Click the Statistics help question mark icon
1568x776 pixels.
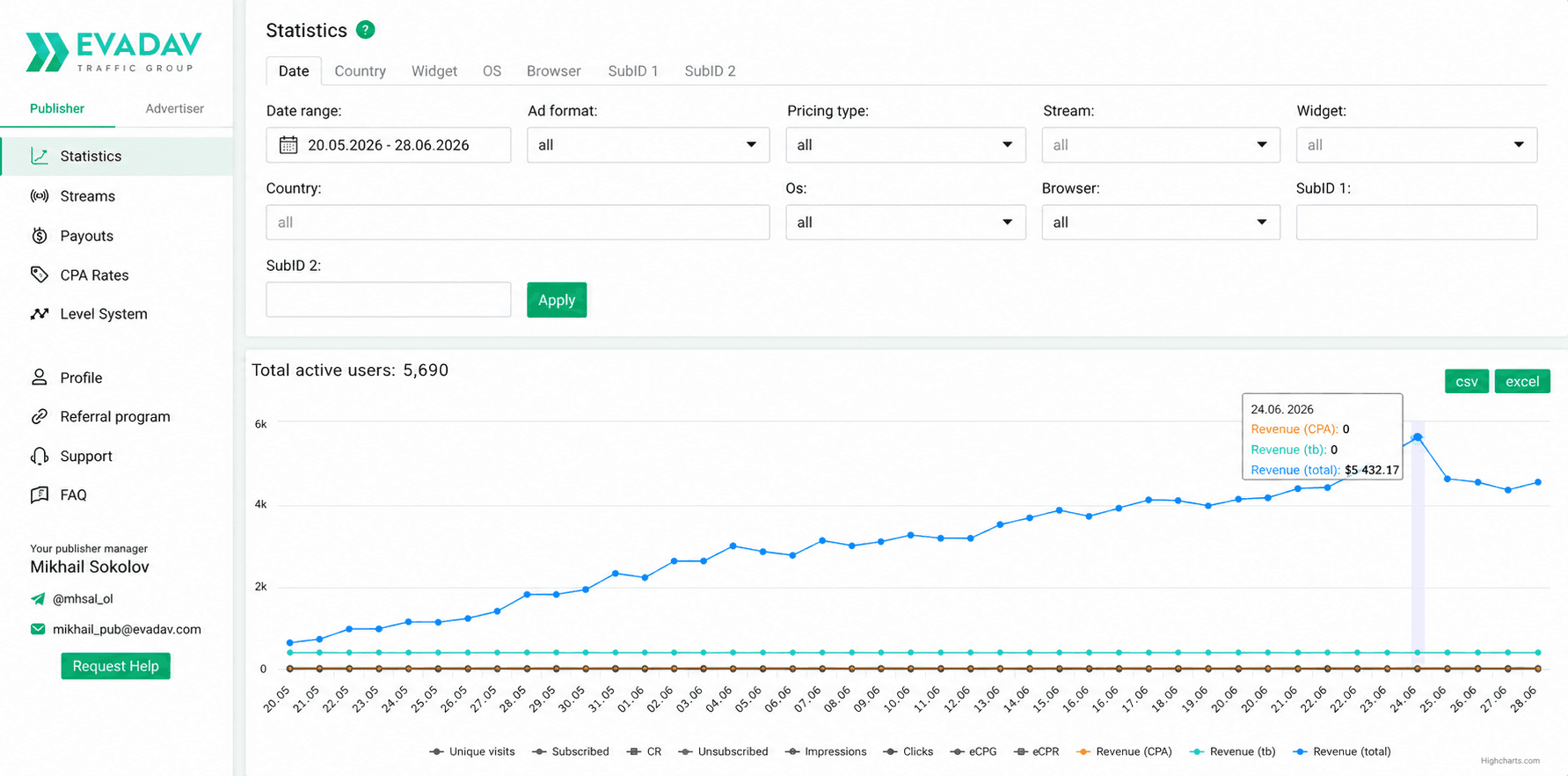366,30
